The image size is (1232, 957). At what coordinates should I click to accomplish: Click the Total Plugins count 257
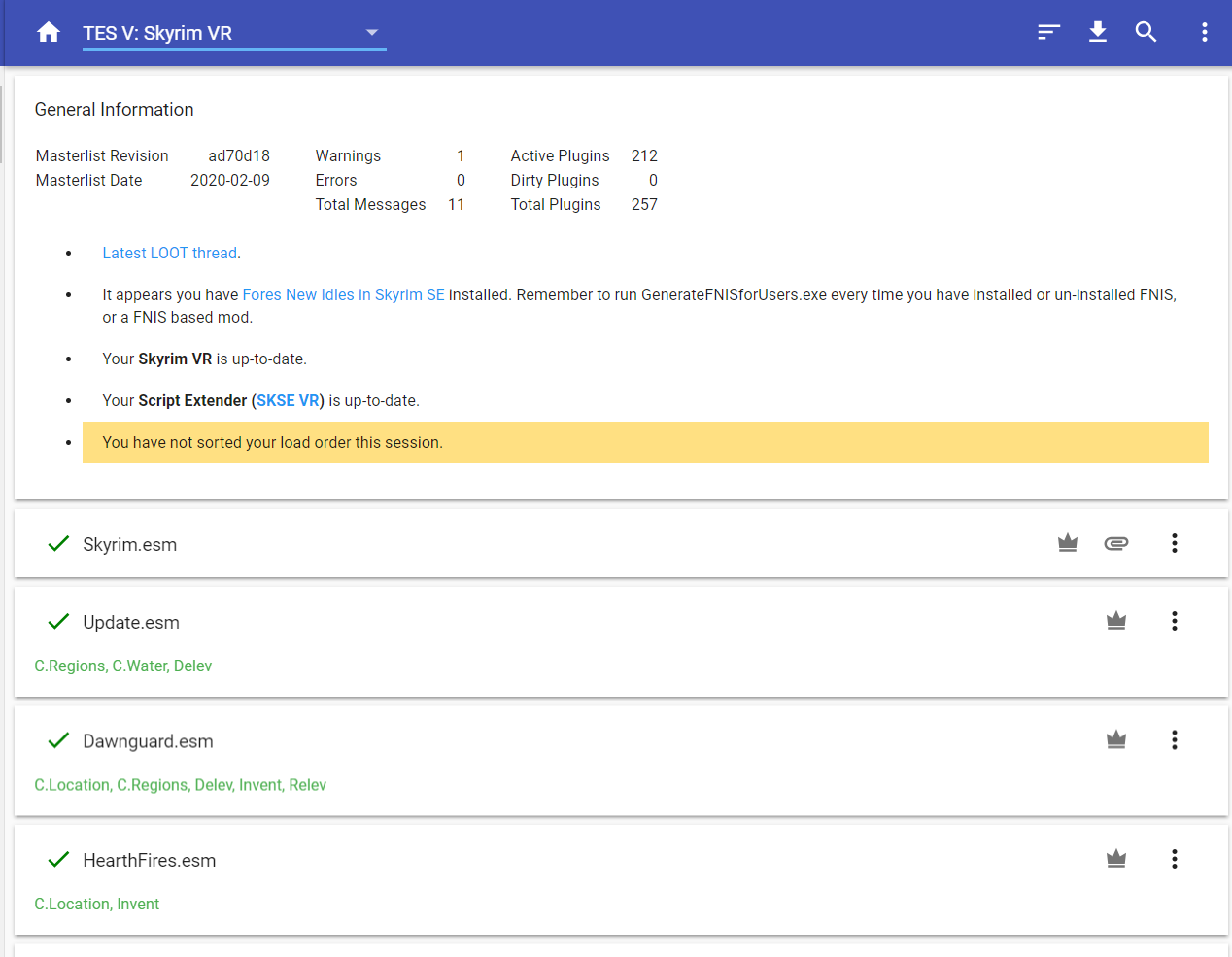pos(644,204)
